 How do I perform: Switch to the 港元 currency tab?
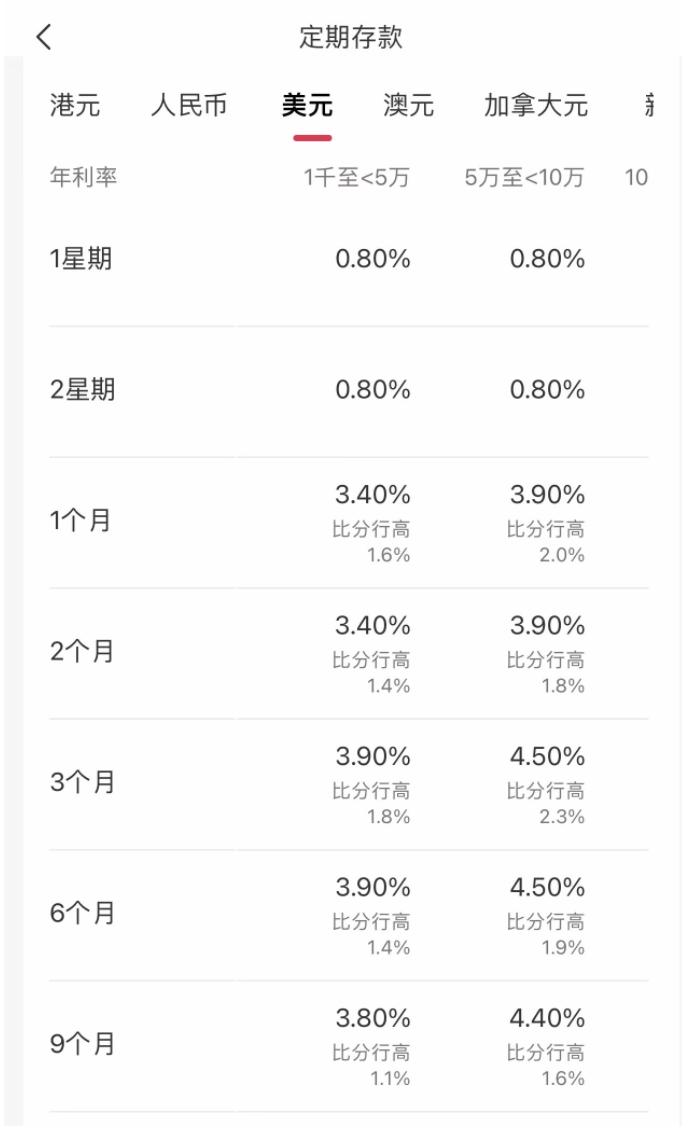(75, 105)
